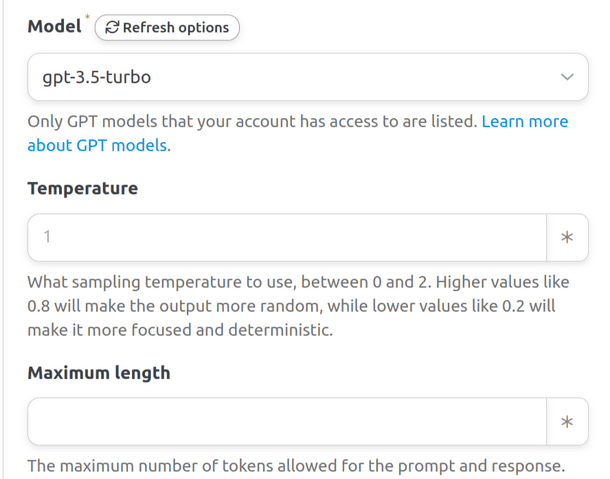The width and height of the screenshot is (610, 479).
Task: Click the Maximum length field label
Action: pyautogui.click(x=98, y=373)
